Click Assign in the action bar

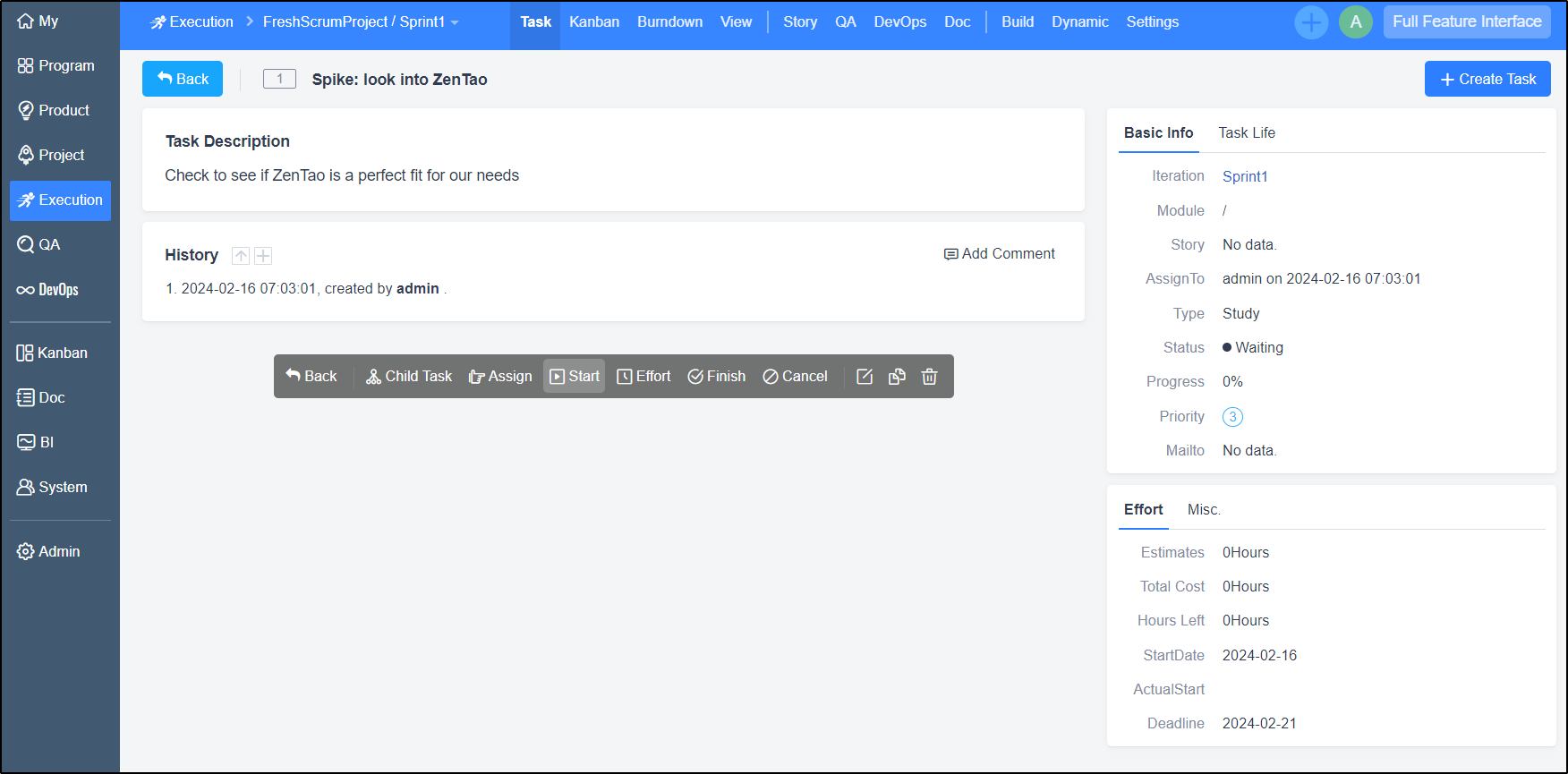click(500, 377)
